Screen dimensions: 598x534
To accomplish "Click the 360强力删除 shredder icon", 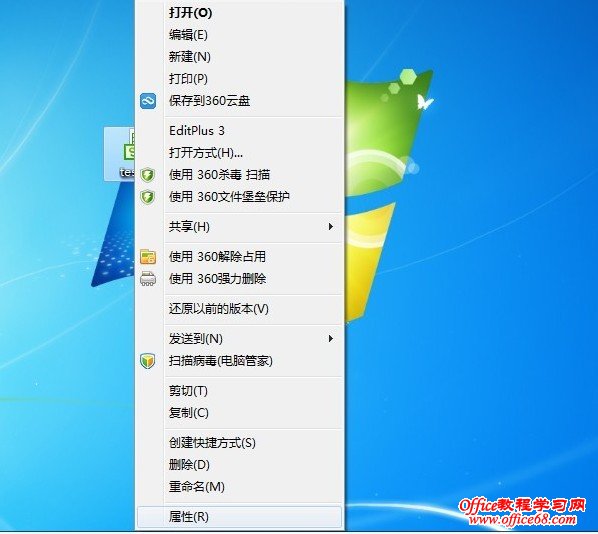I will click(x=148, y=279).
